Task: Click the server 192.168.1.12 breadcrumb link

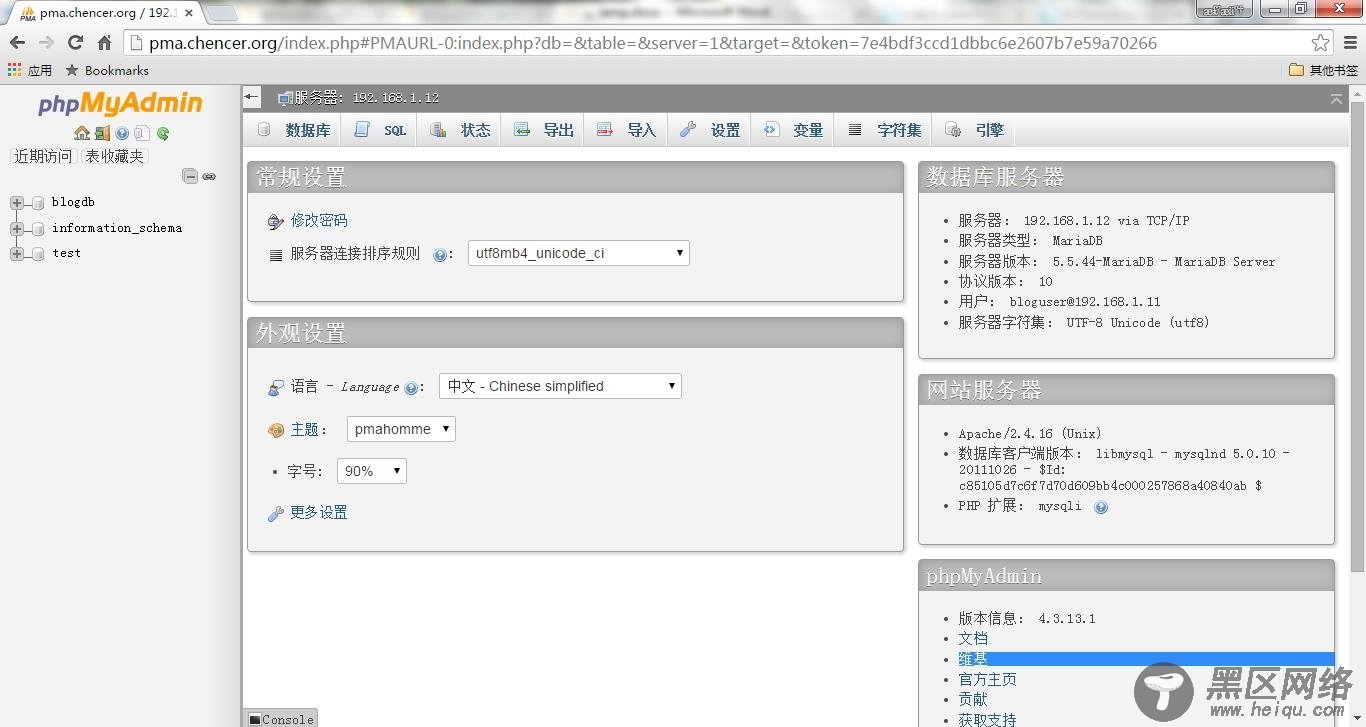Action: pos(366,98)
